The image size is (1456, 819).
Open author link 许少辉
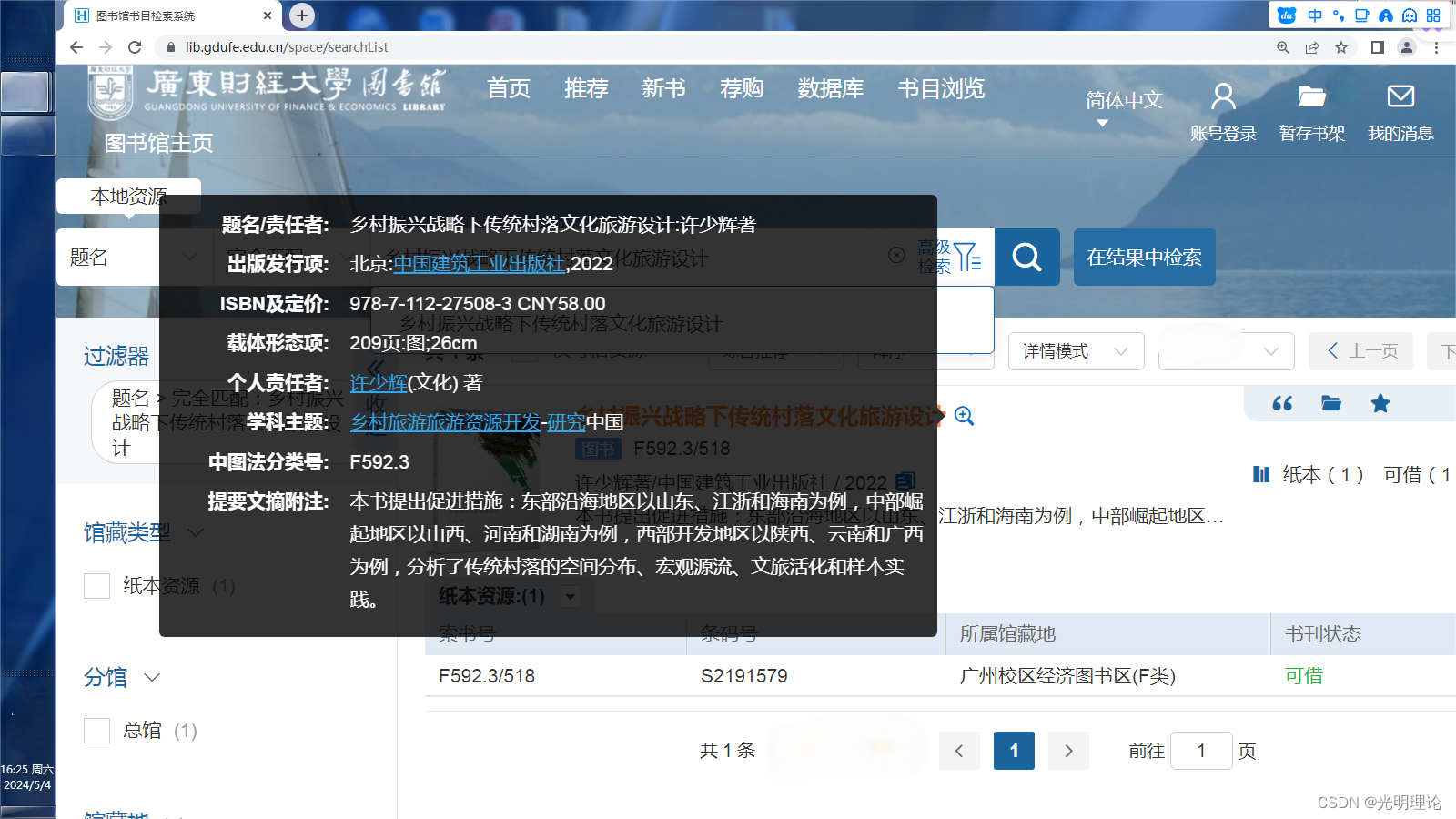click(379, 383)
